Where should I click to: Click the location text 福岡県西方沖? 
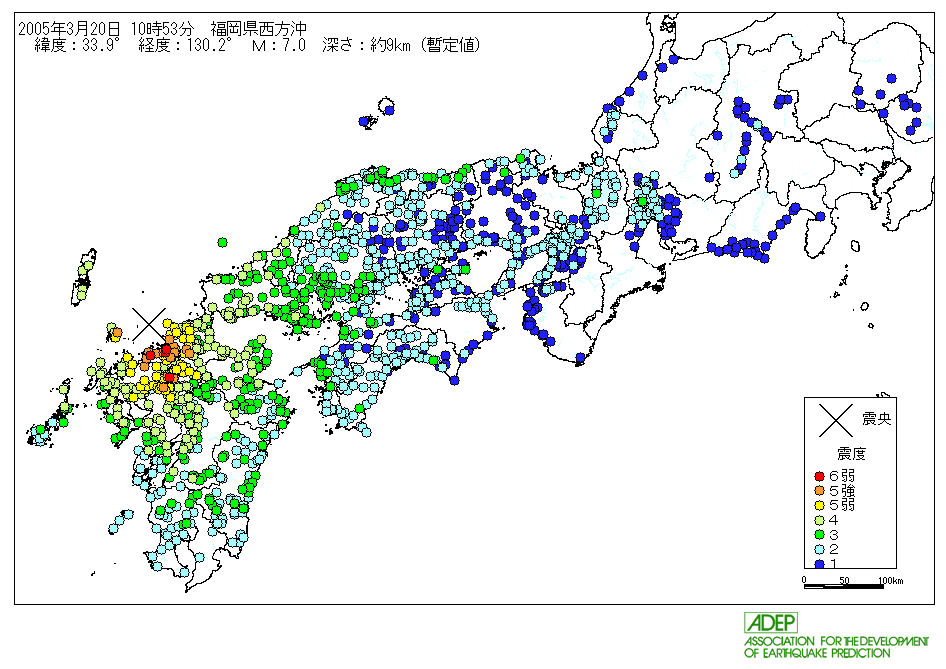pyautogui.click(x=259, y=28)
